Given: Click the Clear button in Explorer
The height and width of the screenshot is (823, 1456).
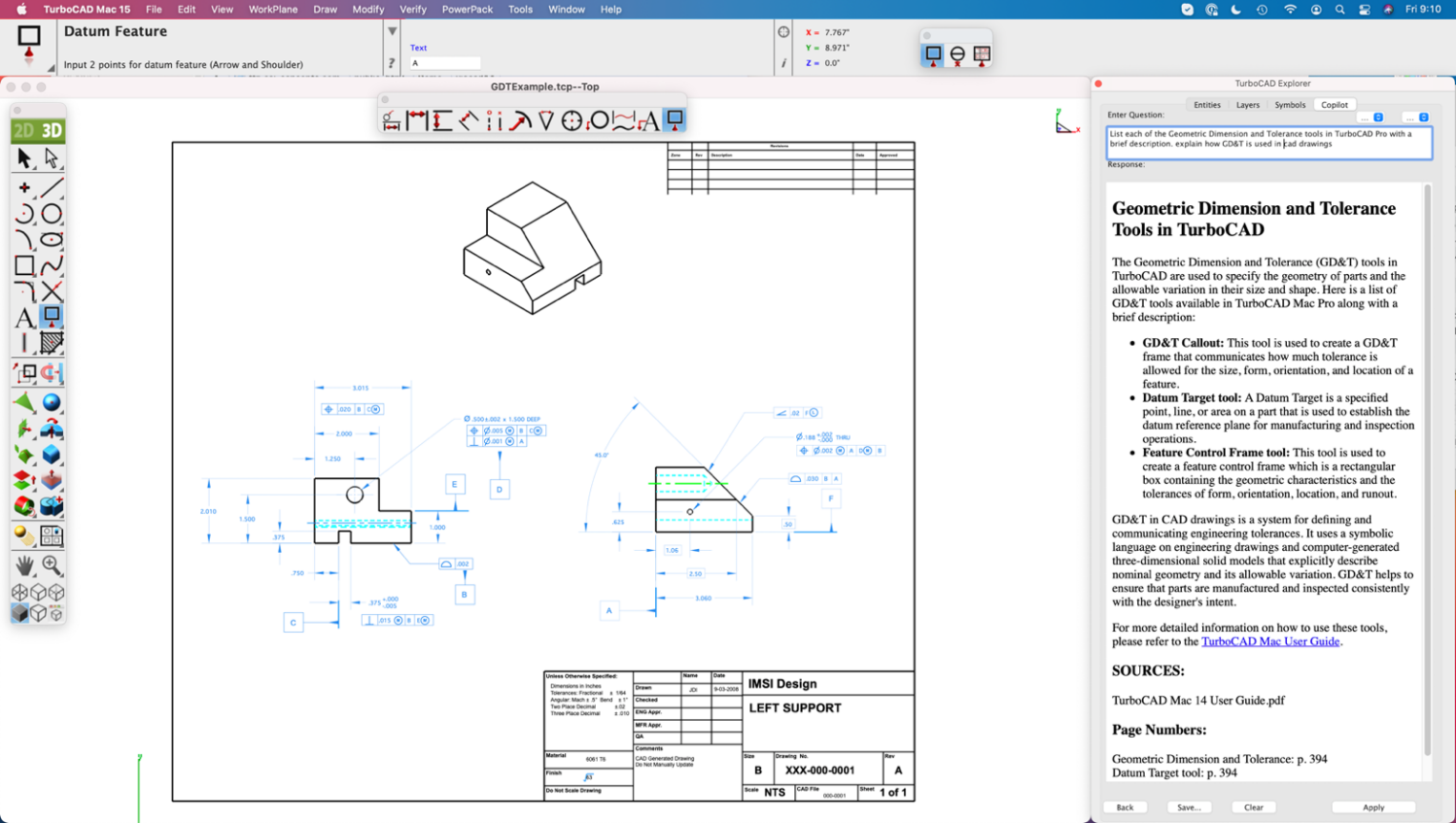Looking at the screenshot, I should pyautogui.click(x=1254, y=808).
